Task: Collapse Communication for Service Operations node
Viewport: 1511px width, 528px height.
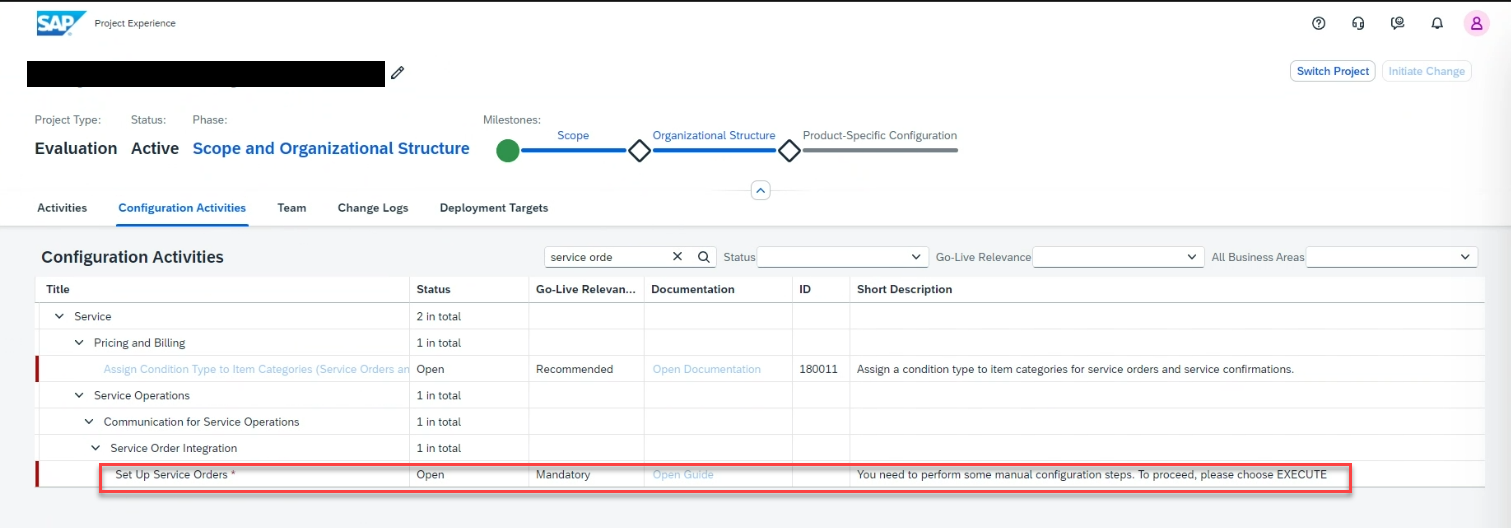Action: pyautogui.click(x=89, y=422)
